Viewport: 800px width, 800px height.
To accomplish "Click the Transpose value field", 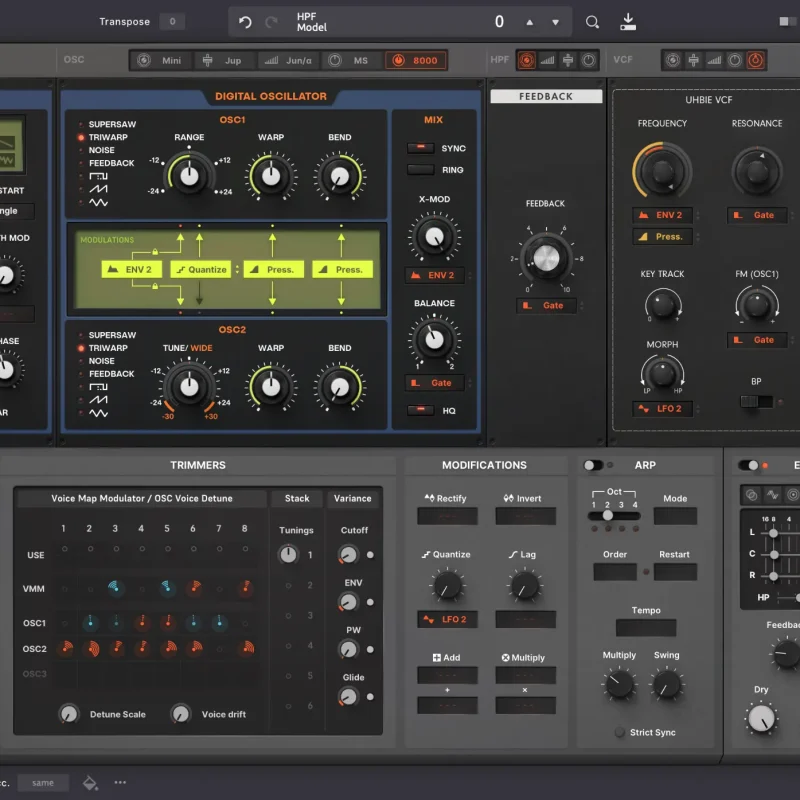I will [x=171, y=22].
